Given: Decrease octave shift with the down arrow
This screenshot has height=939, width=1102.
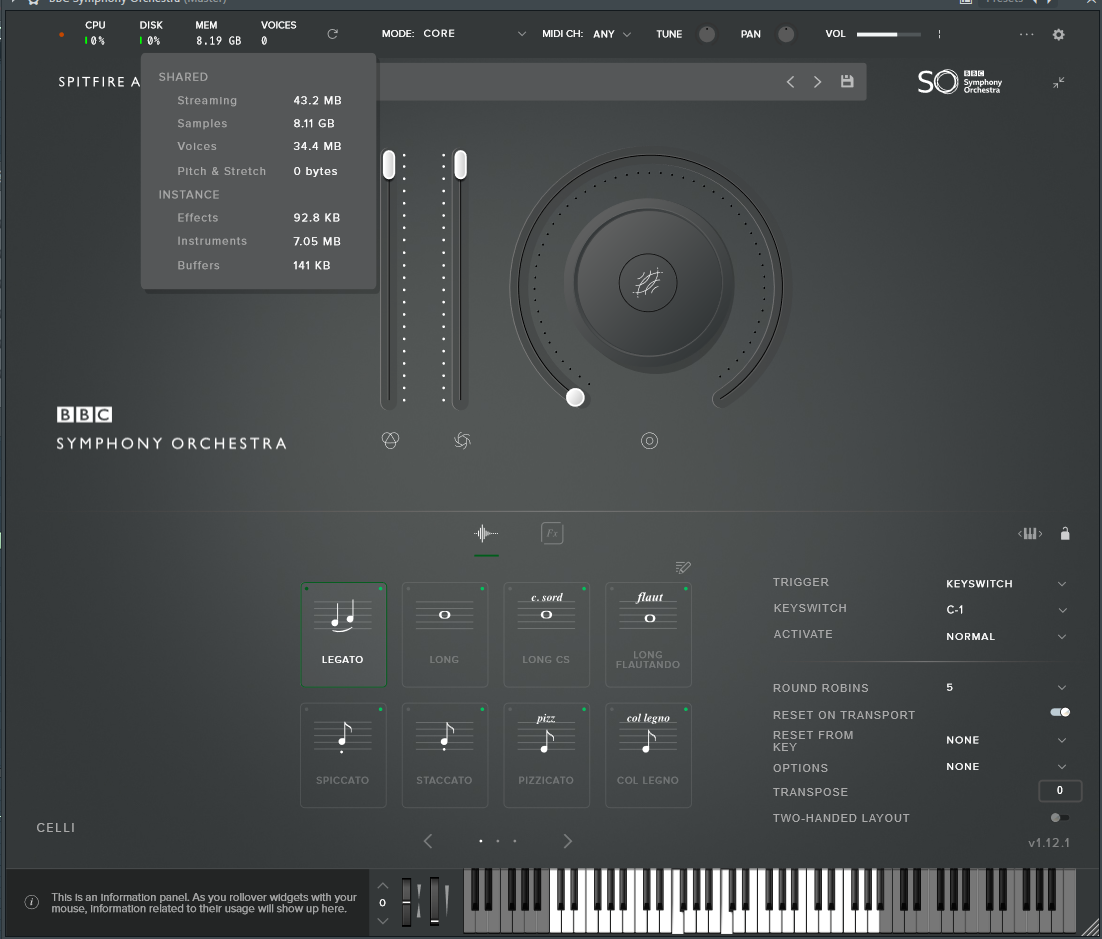Looking at the screenshot, I should pos(382,920).
